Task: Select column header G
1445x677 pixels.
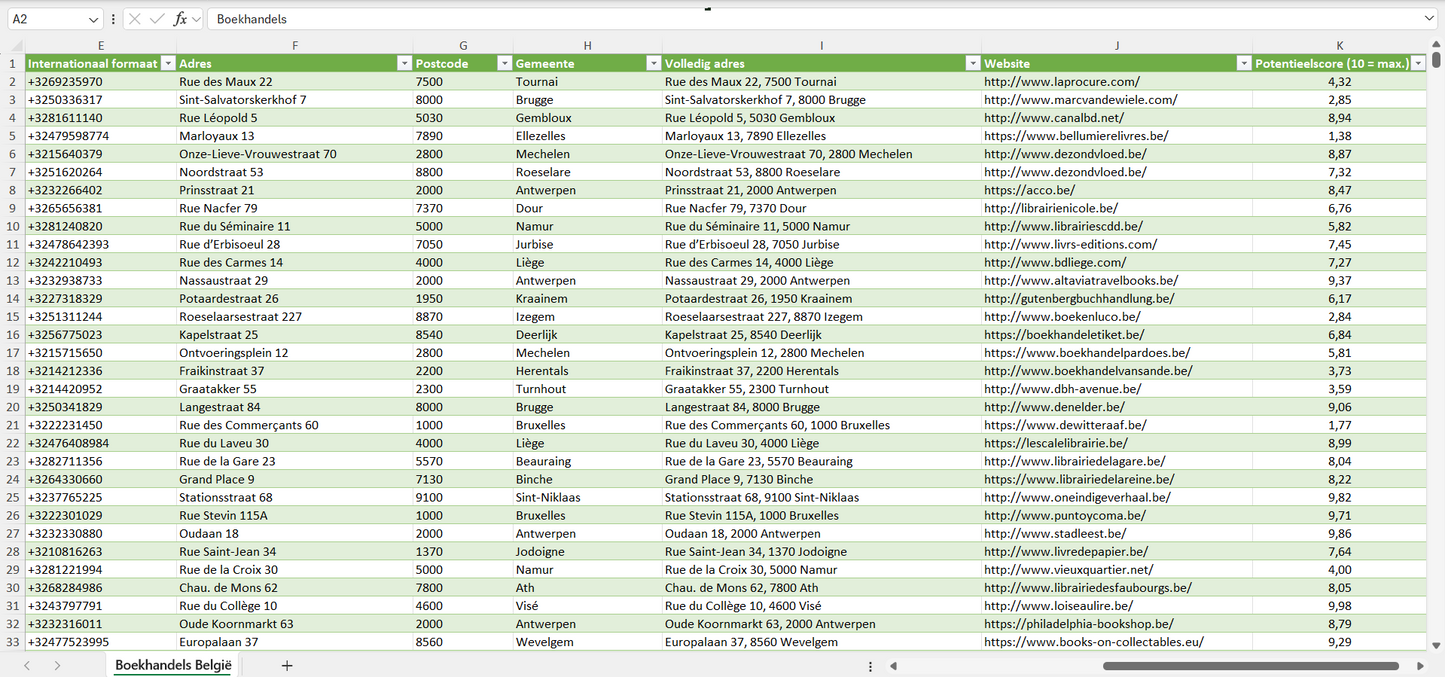Action: point(463,46)
